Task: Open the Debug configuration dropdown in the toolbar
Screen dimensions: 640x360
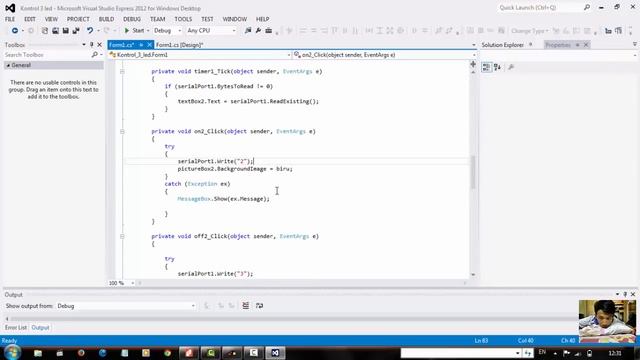Action: point(167,31)
